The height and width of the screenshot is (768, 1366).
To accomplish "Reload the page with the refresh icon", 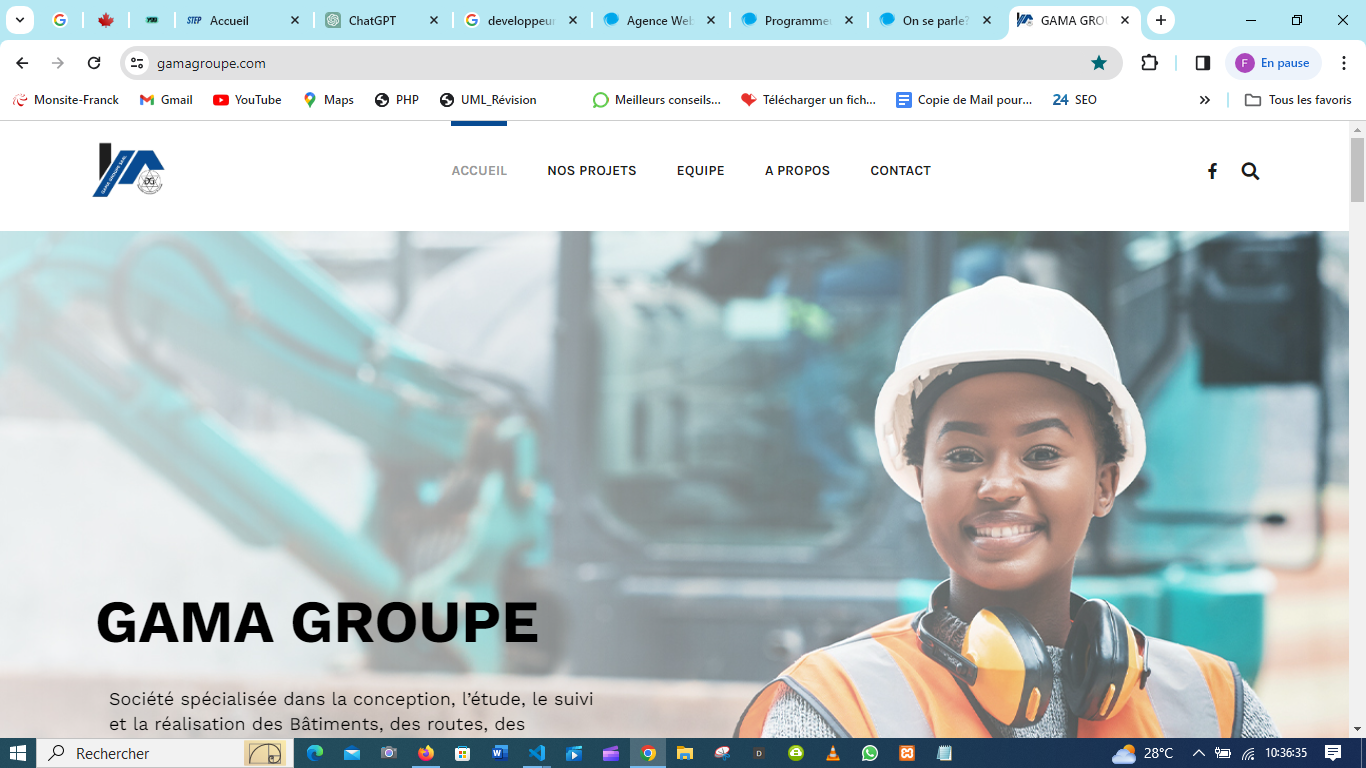I will [94, 63].
